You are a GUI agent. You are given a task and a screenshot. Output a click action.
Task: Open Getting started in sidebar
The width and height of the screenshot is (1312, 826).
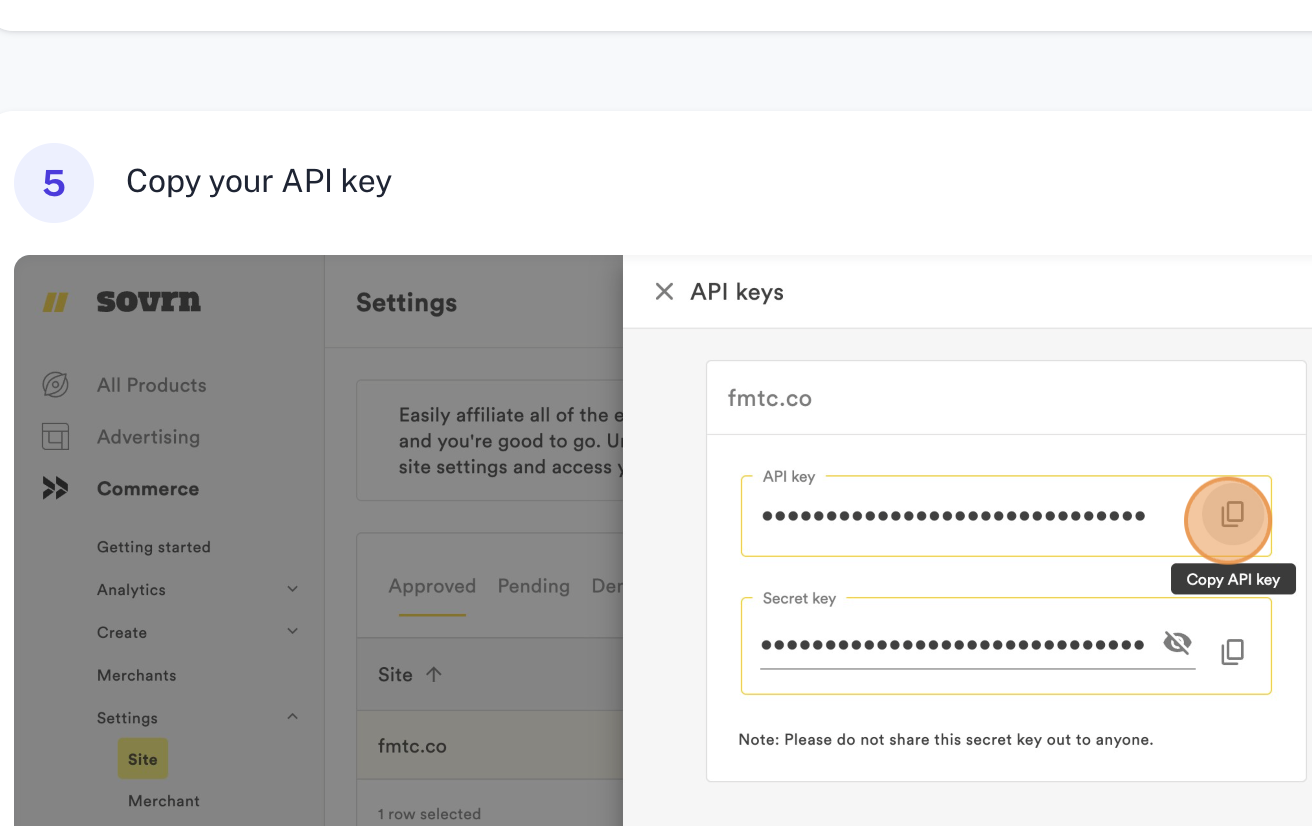pos(153,547)
